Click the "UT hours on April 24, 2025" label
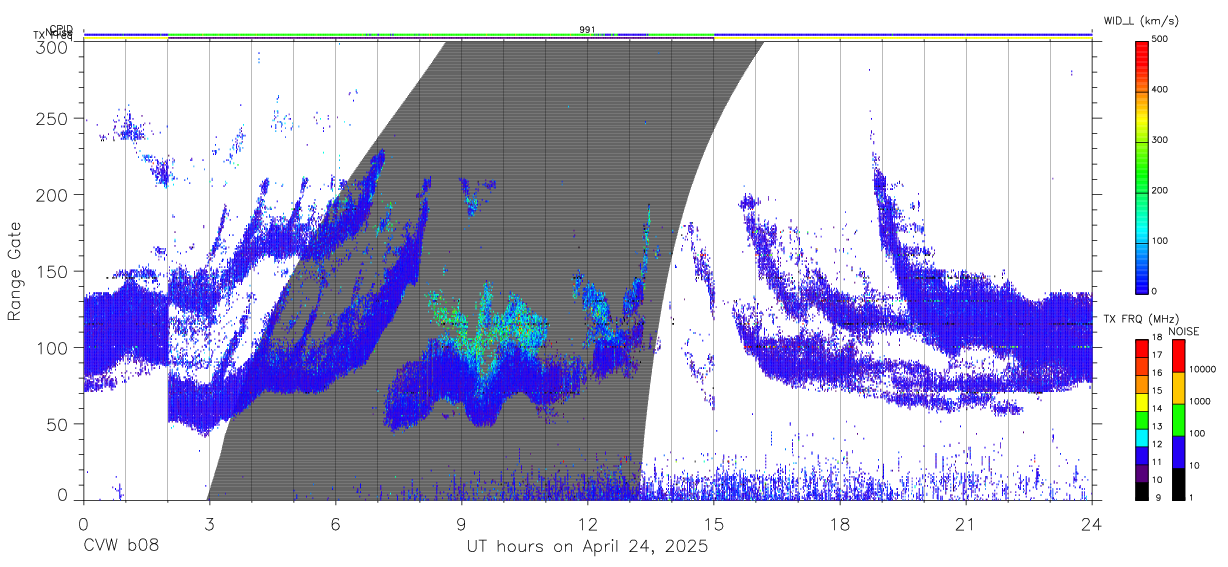 [x=587, y=547]
